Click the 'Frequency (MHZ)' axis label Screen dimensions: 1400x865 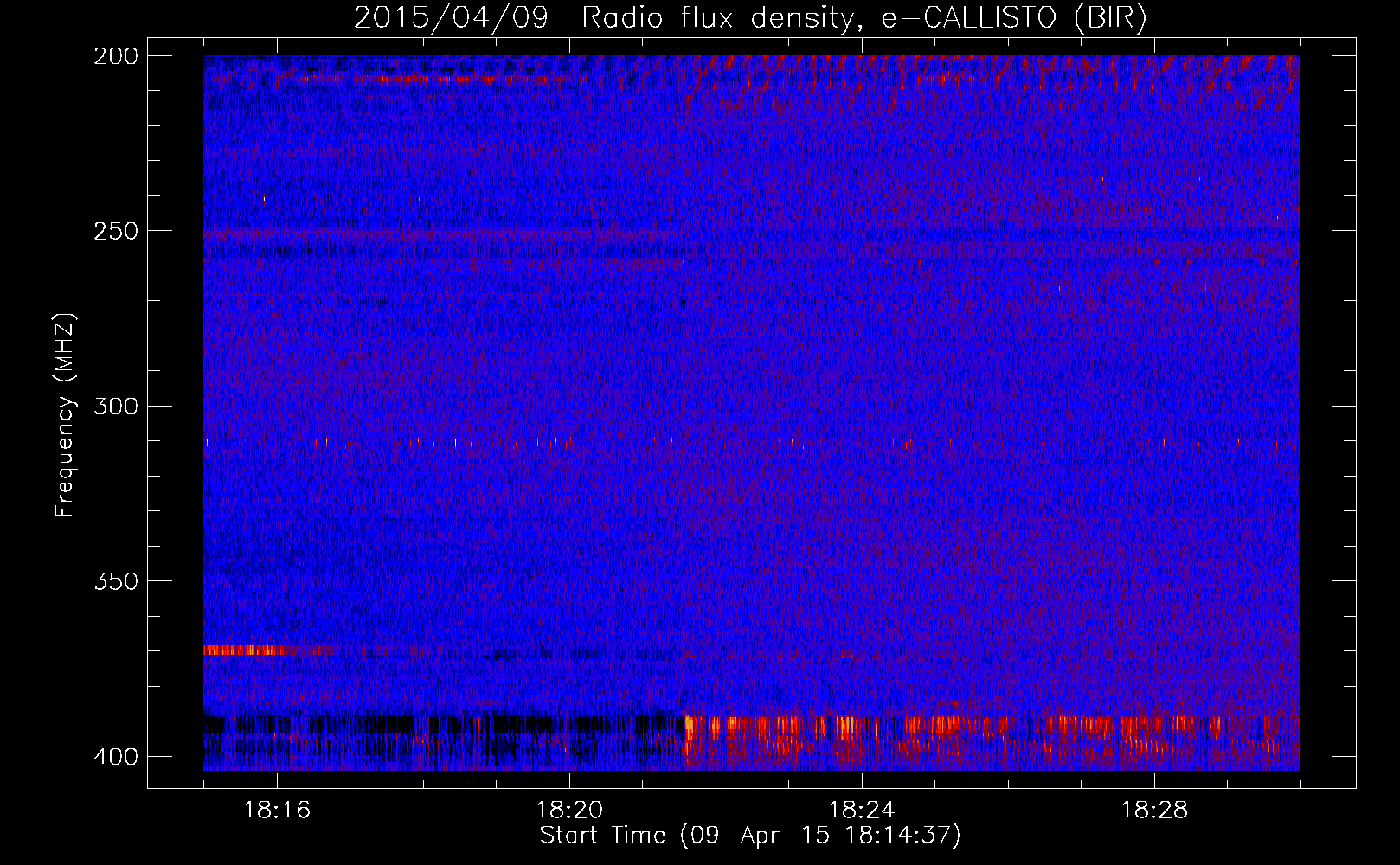65,414
